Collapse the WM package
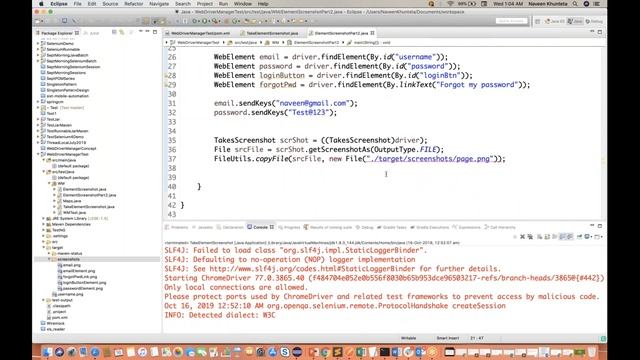The width and height of the screenshot is (640, 360). (x=49, y=184)
